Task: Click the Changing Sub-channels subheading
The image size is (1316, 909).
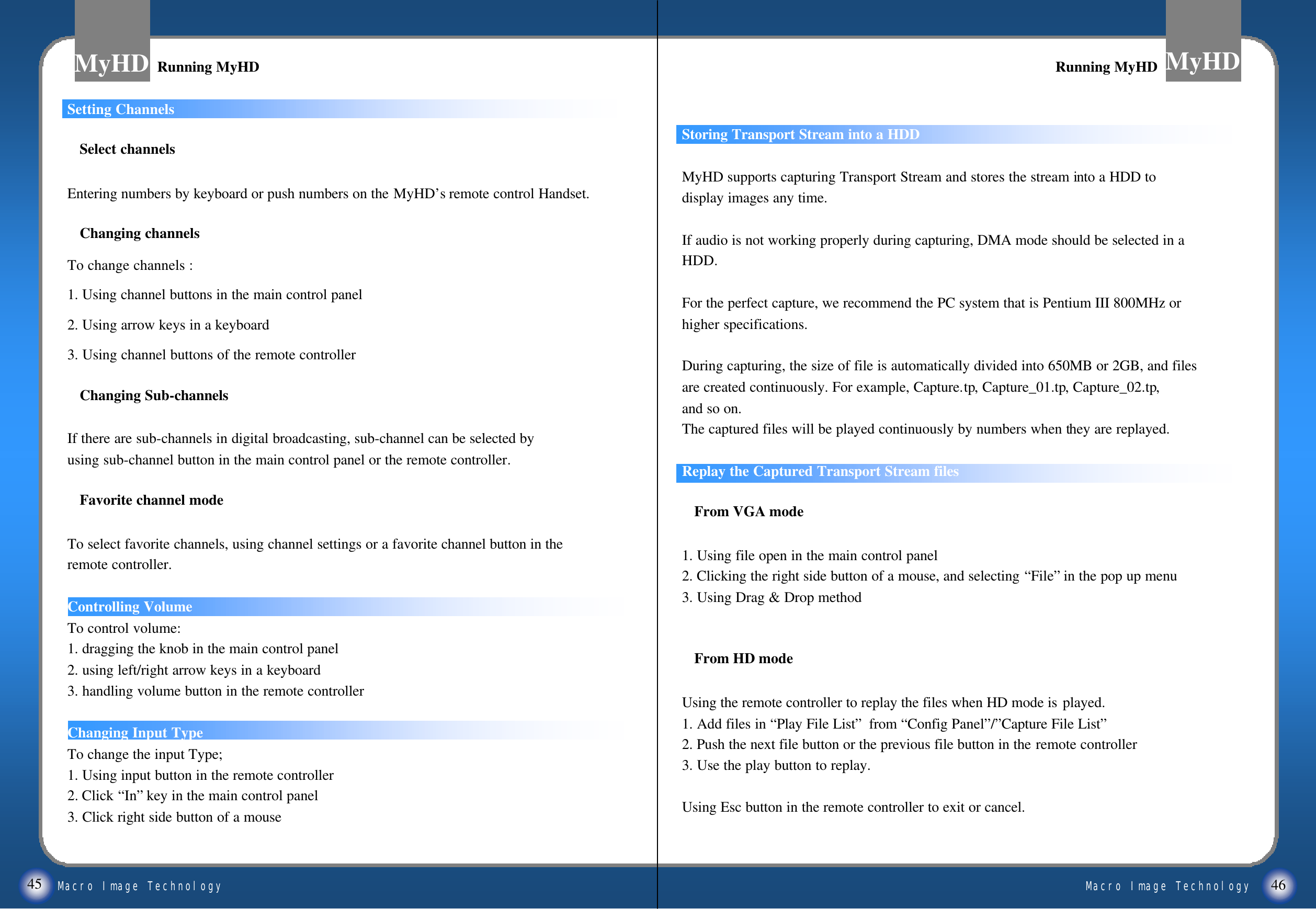Action: (x=154, y=396)
